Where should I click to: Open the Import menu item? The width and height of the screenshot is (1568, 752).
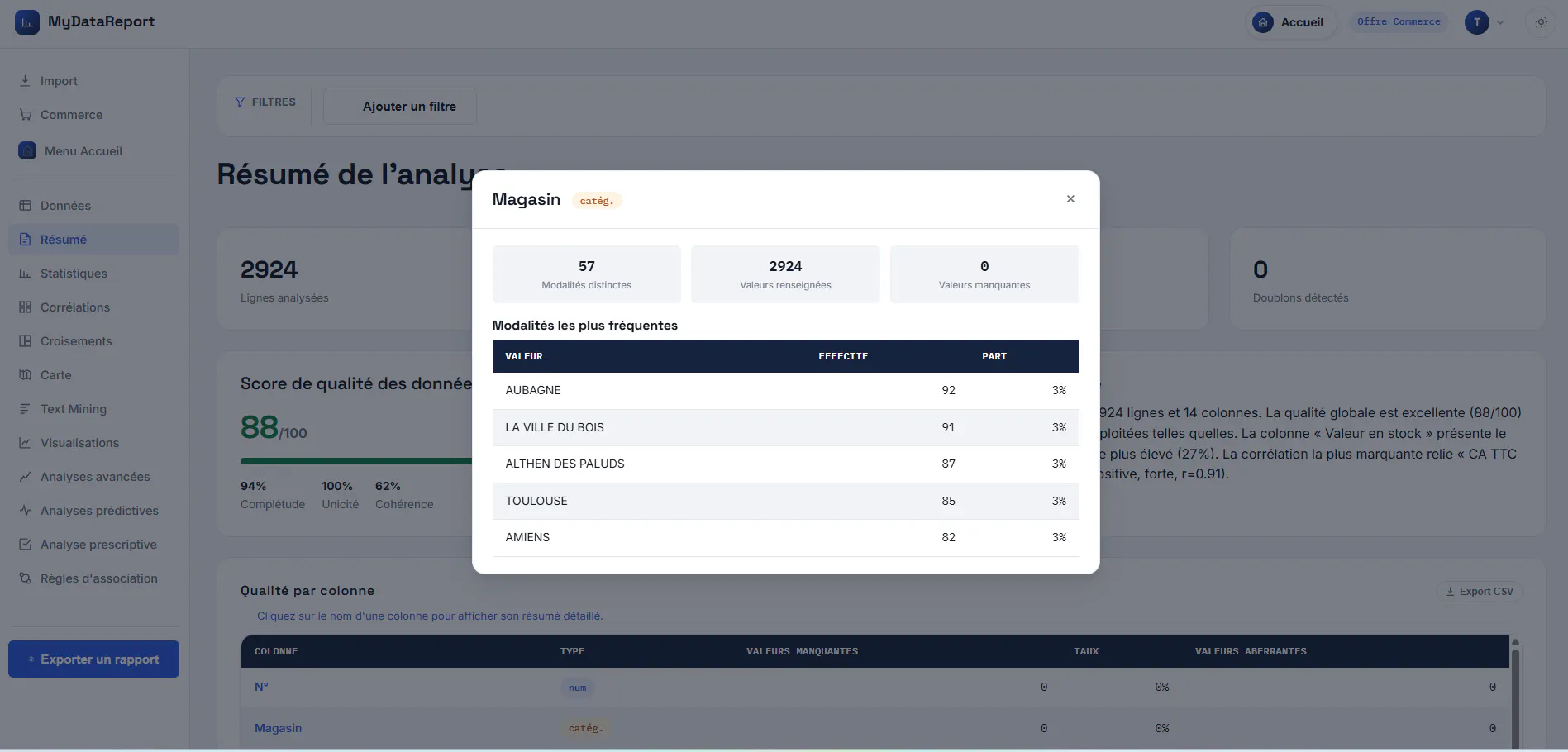[x=93, y=81]
